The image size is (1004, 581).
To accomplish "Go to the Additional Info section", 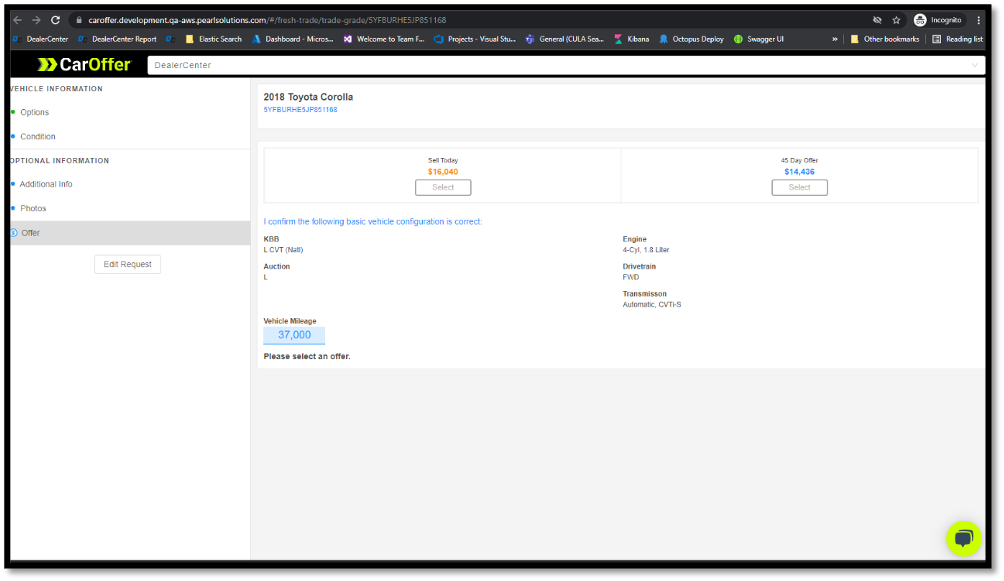I will tap(46, 184).
